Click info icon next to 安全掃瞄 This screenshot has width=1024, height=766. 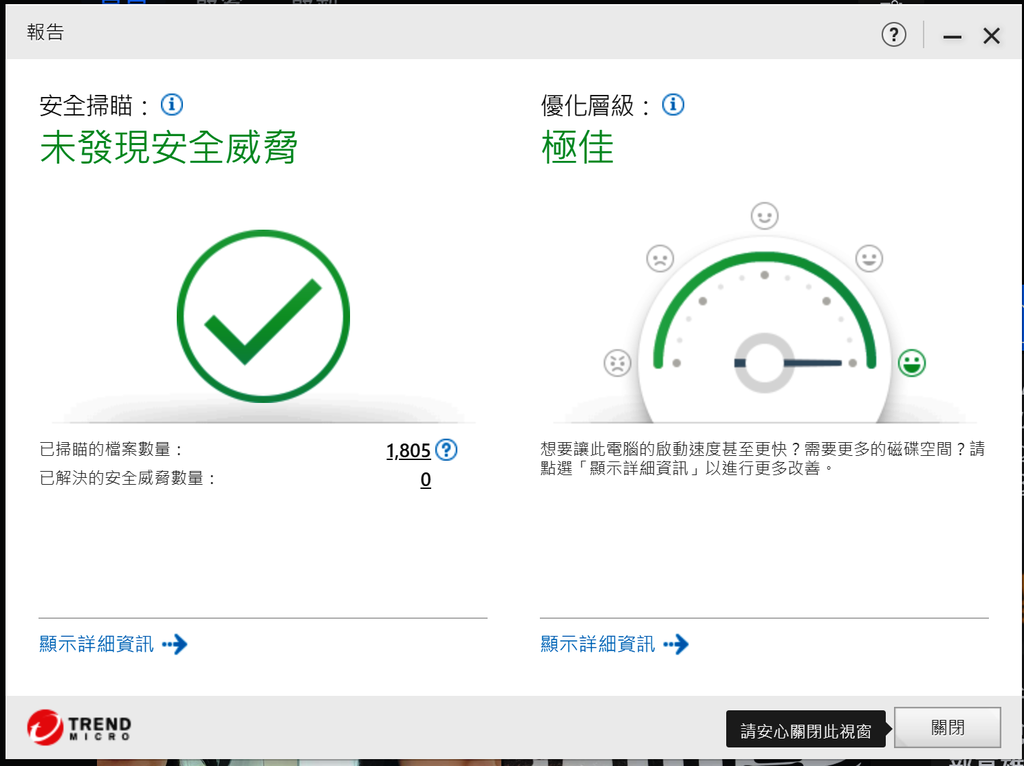point(172,104)
